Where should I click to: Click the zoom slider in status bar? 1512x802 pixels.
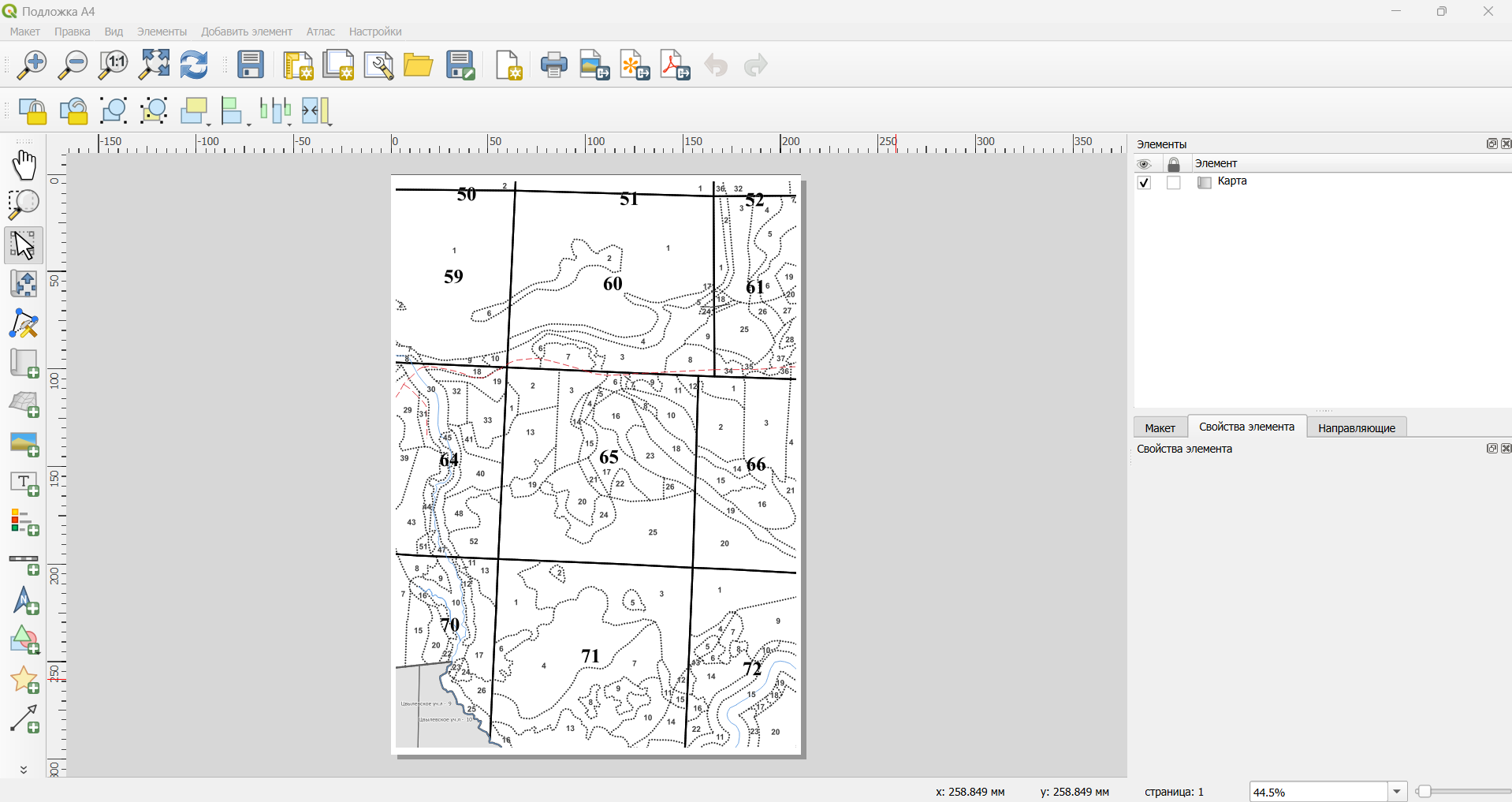[x=1463, y=792]
